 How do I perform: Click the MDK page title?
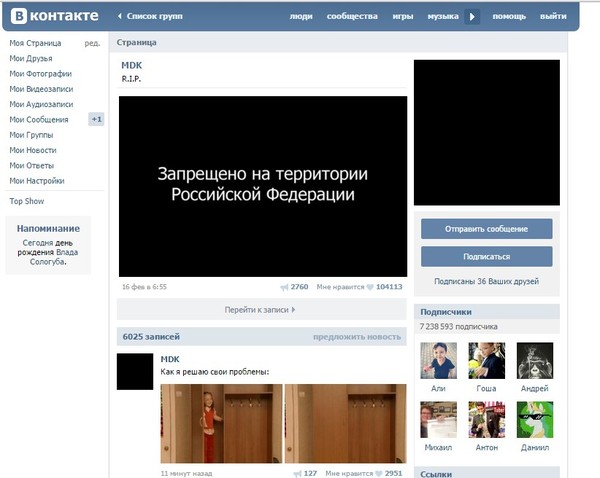[x=131, y=65]
